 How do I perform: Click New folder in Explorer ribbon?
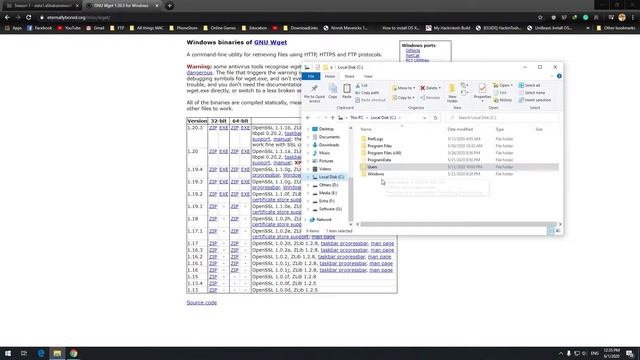452,93
